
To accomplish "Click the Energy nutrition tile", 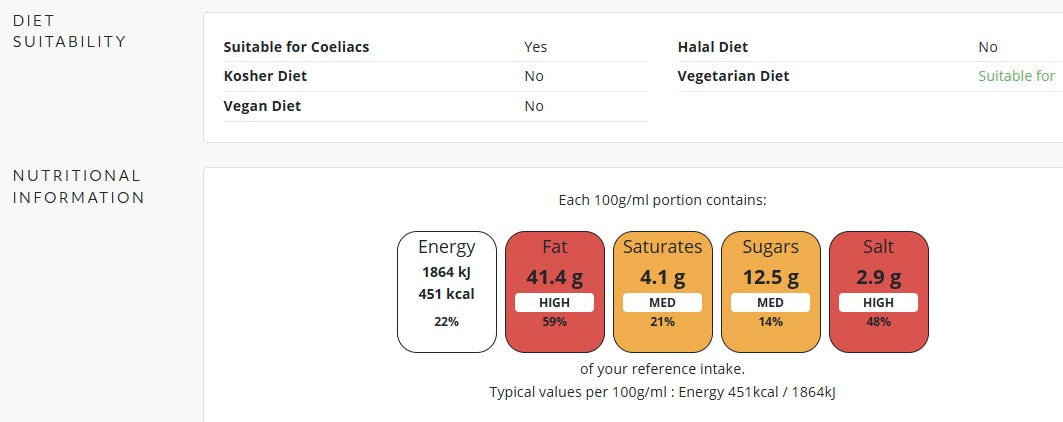I will coord(447,292).
